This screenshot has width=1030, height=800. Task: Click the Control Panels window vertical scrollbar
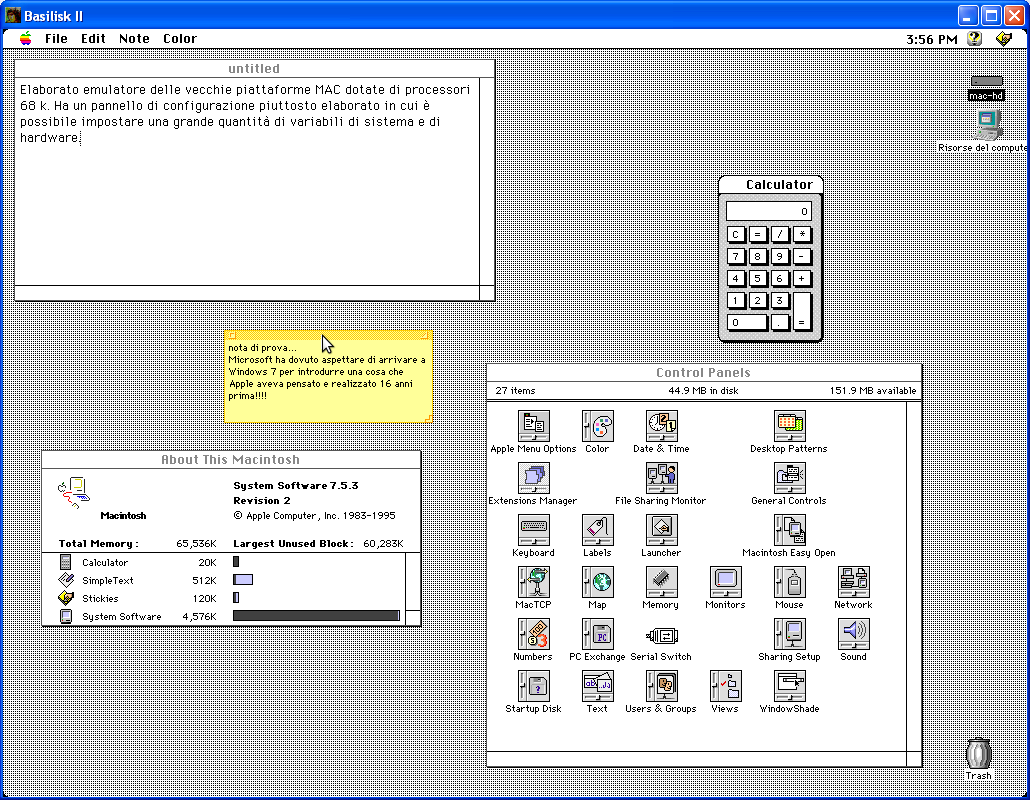pos(914,576)
